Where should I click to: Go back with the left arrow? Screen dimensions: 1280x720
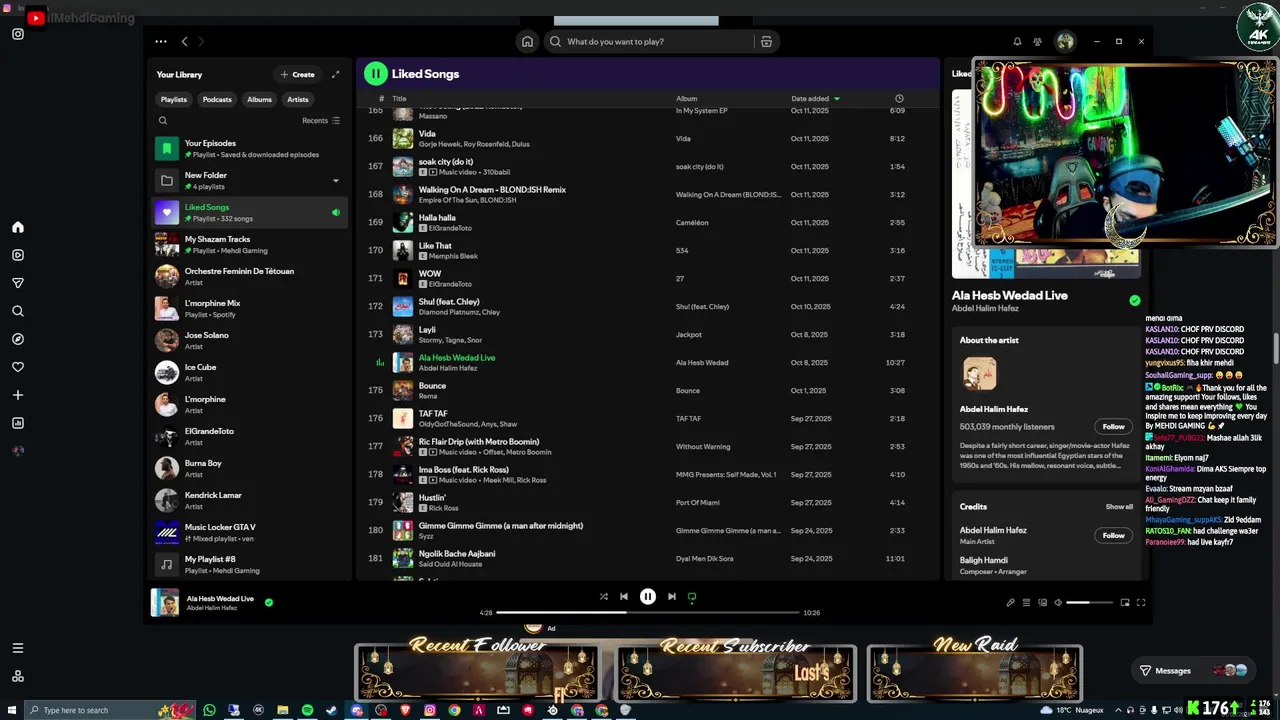point(184,42)
